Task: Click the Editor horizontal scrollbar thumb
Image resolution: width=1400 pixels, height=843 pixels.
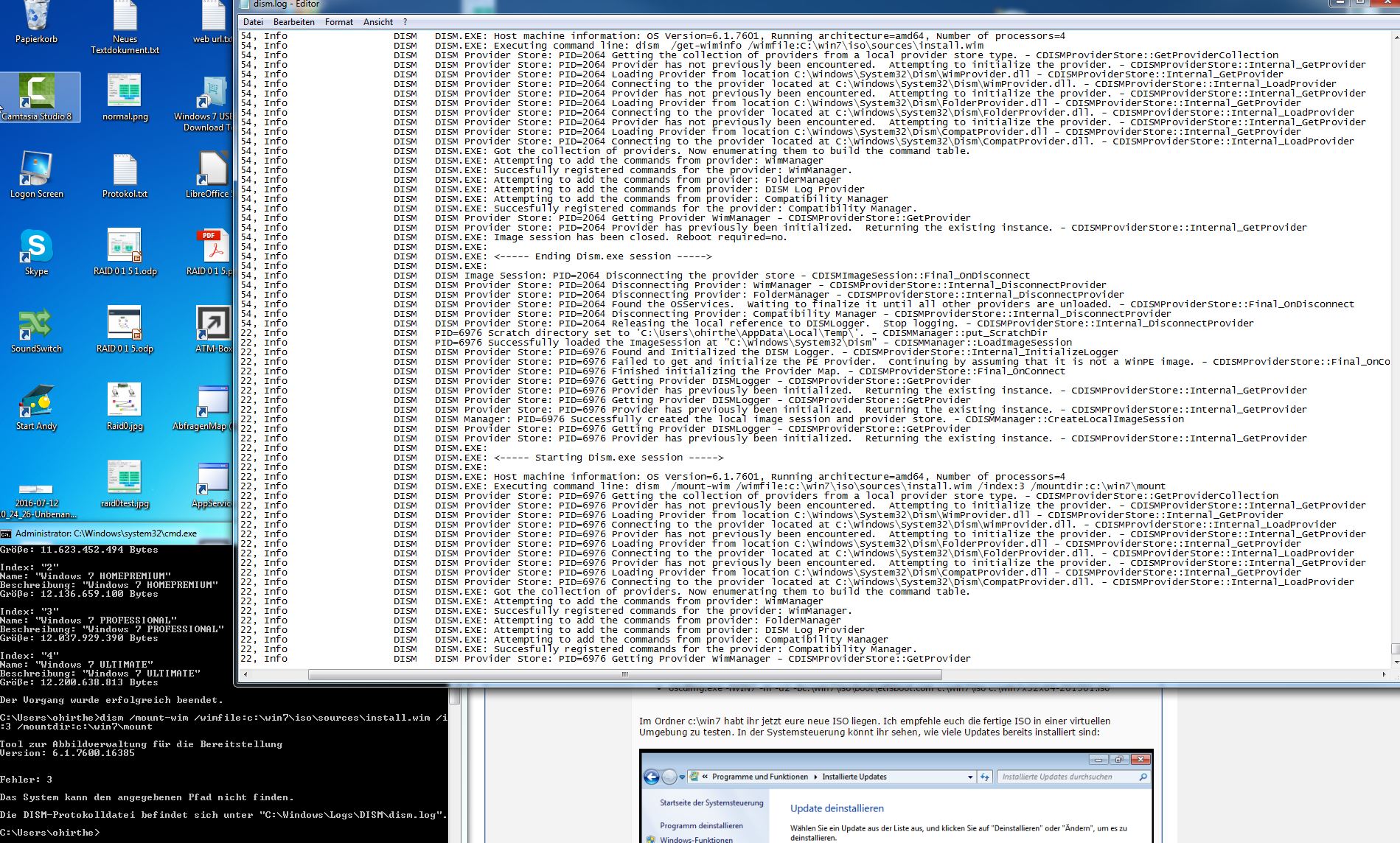Action: 624,674
